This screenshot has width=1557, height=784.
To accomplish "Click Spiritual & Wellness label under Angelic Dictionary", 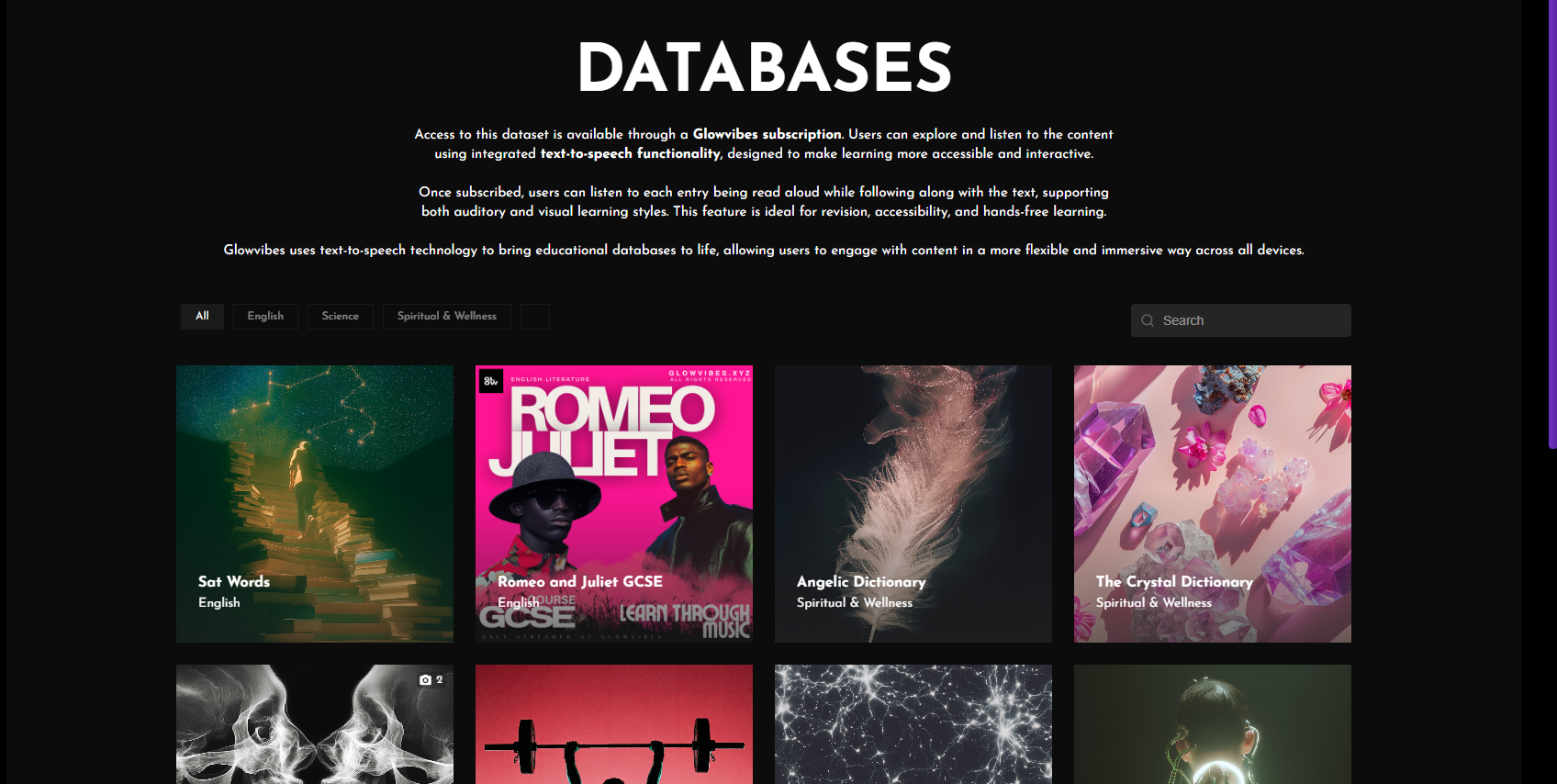I will click(855, 602).
